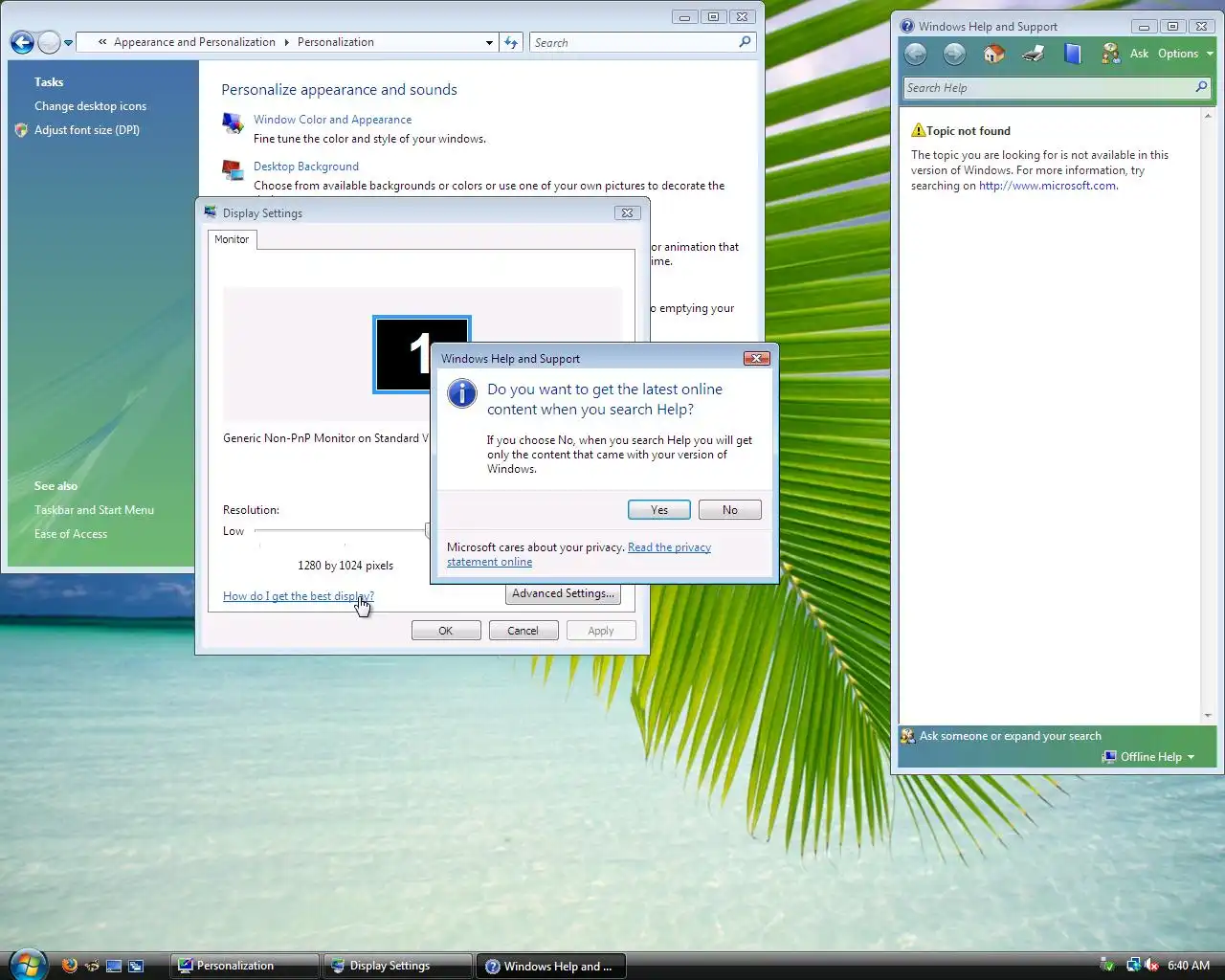
Task: Click OK in Display Settings
Action: [446, 631]
